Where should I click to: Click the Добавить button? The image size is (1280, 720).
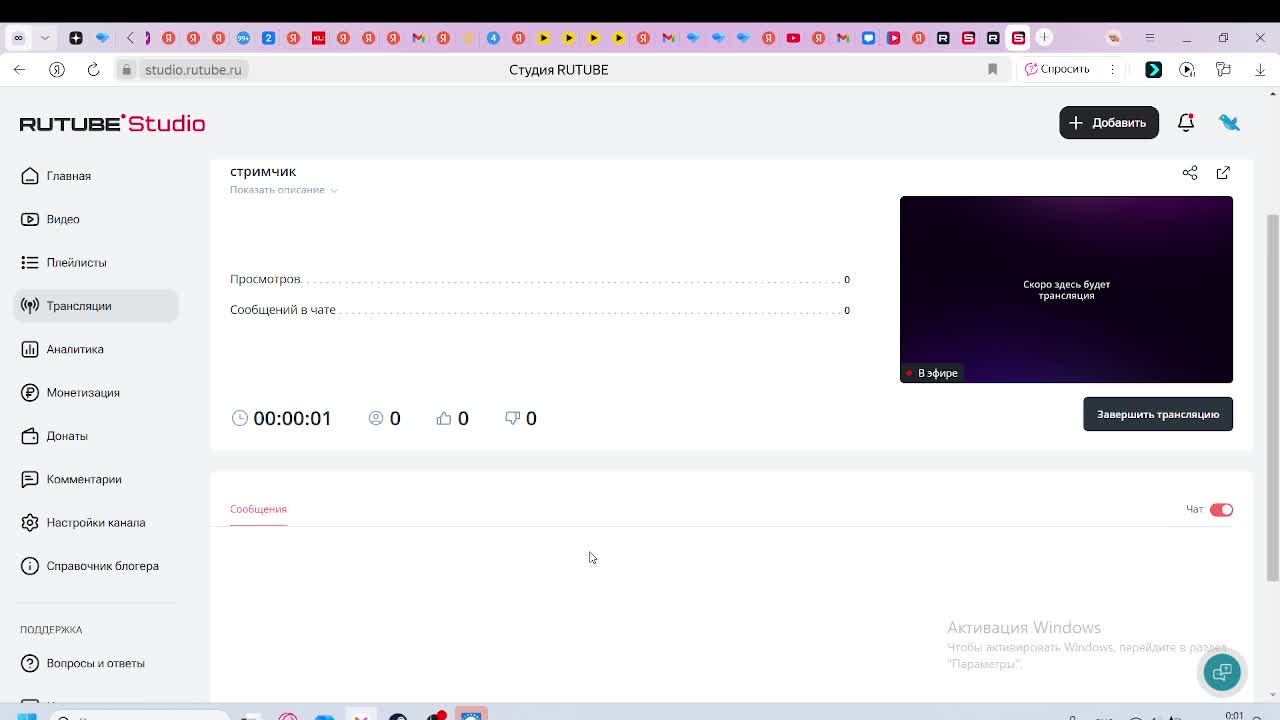pyautogui.click(x=1109, y=122)
